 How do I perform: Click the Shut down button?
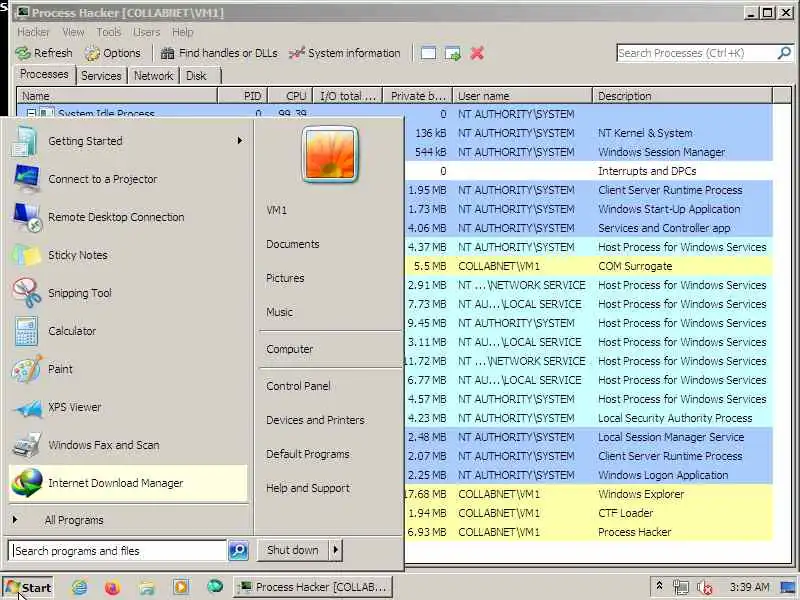coord(292,550)
